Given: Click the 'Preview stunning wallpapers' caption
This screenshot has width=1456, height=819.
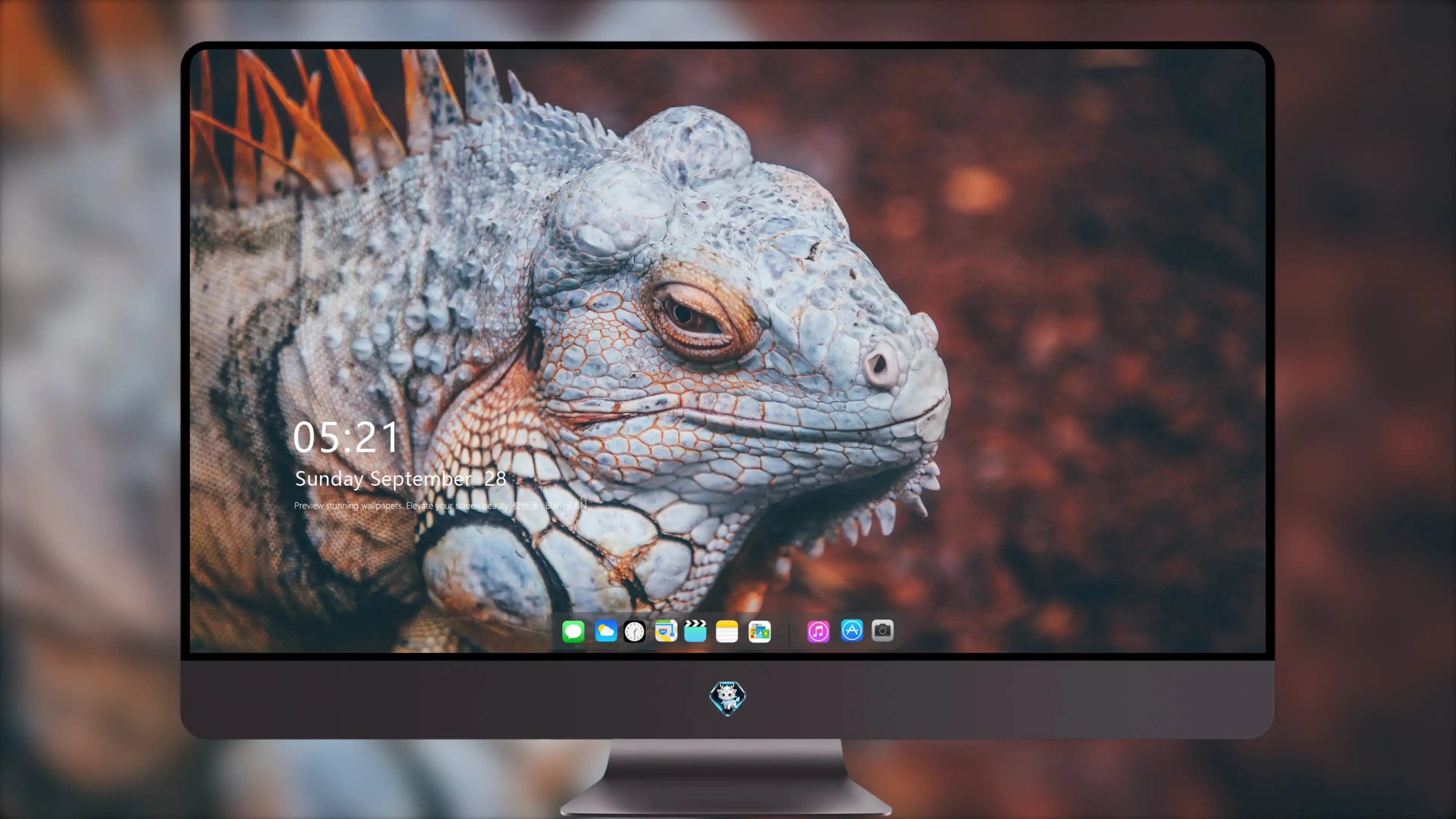Looking at the screenshot, I should 440,505.
